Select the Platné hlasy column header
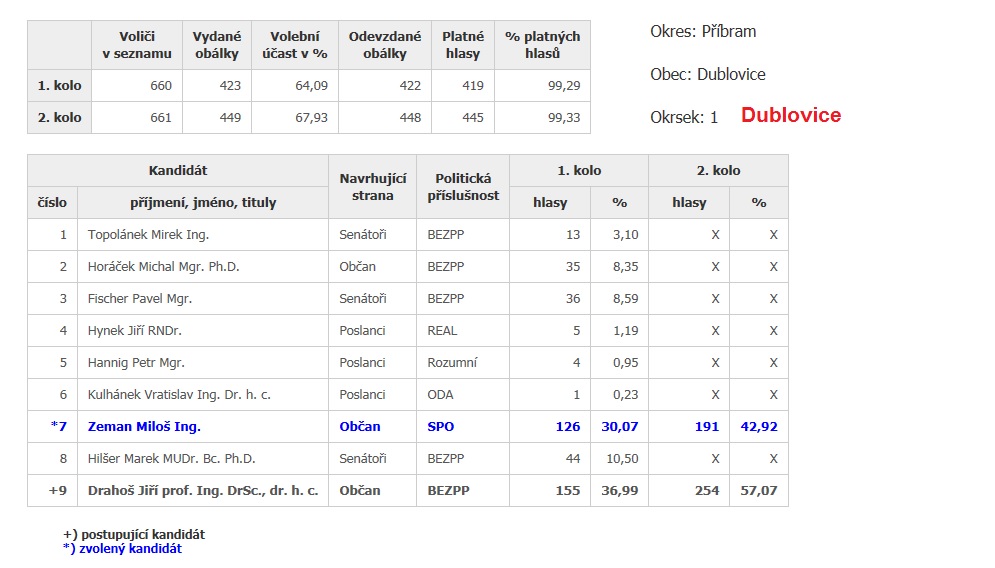 point(462,45)
